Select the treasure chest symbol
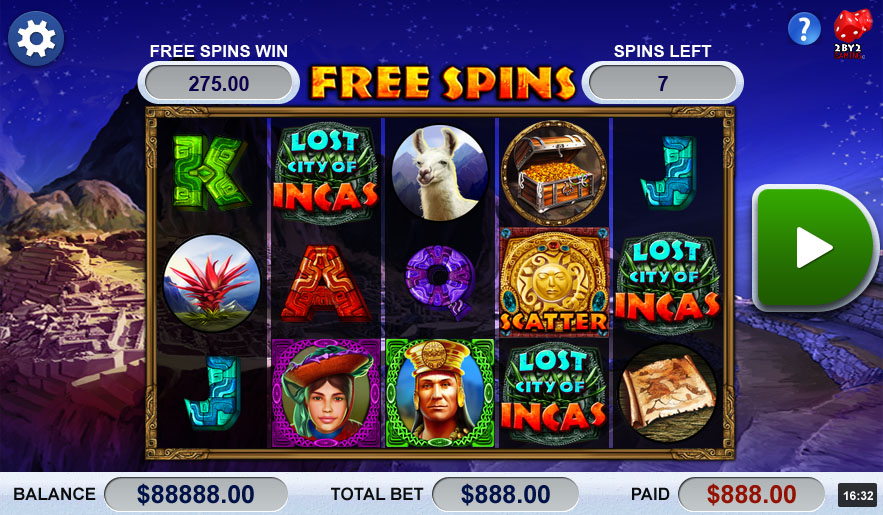This screenshot has width=883, height=515. point(554,173)
